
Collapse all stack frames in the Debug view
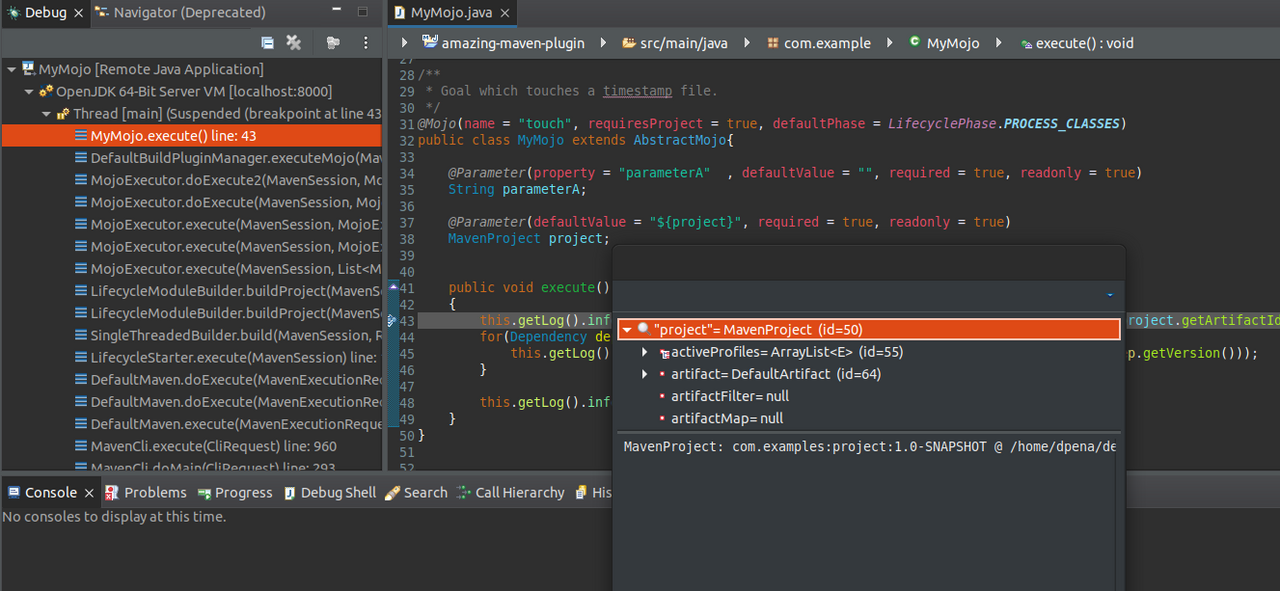click(267, 43)
